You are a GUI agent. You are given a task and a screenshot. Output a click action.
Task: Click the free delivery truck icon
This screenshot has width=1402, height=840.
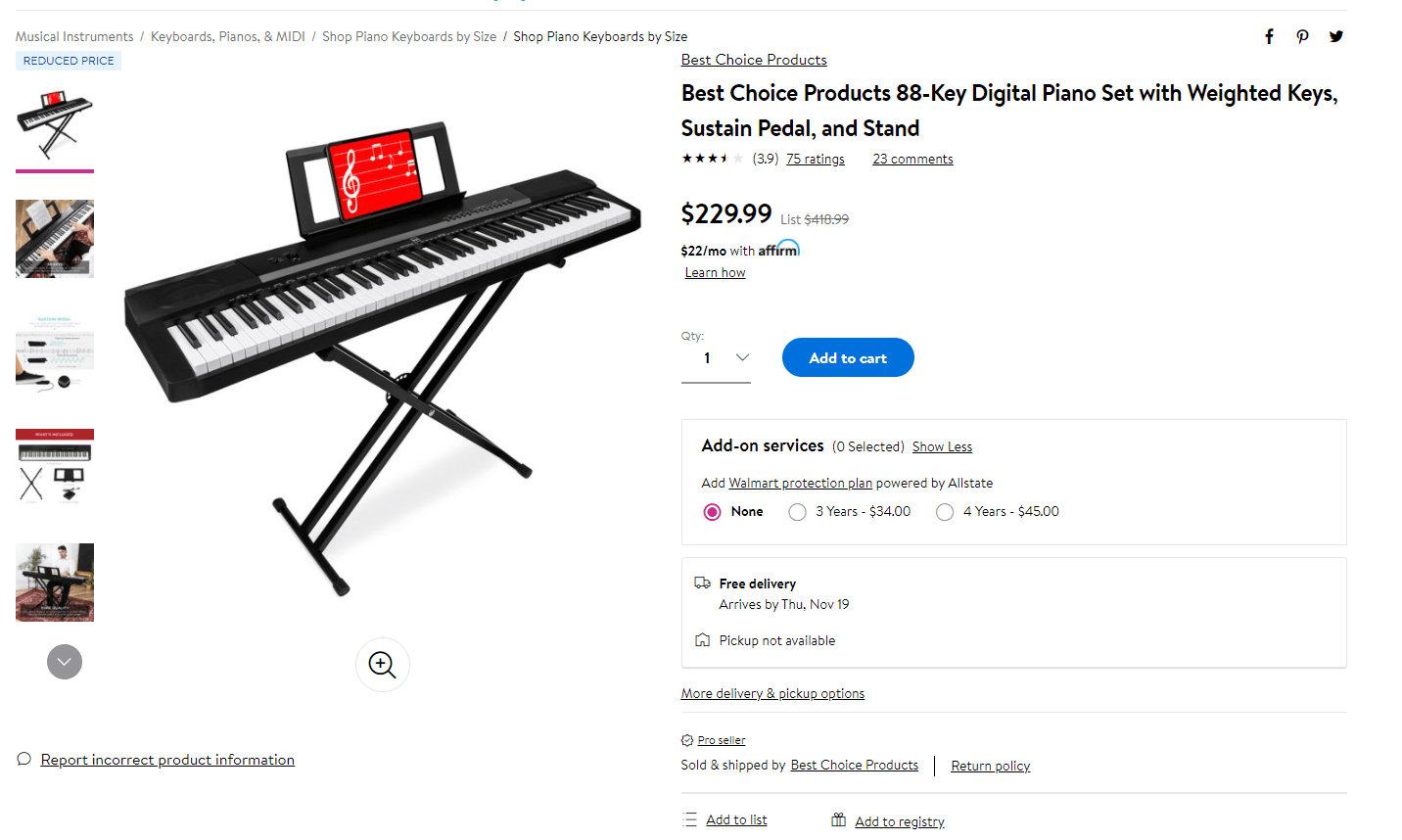point(702,582)
